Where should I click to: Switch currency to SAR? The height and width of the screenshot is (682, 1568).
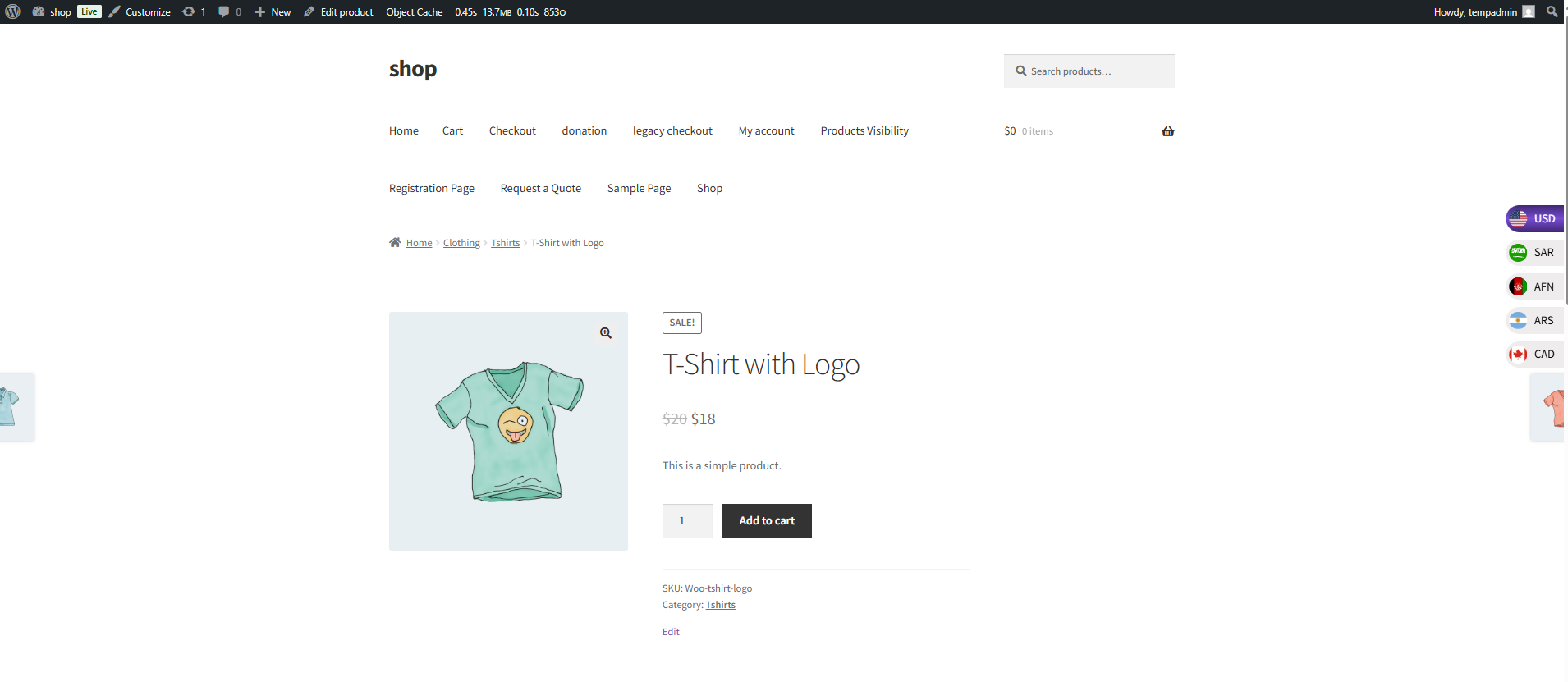pyautogui.click(x=1534, y=253)
